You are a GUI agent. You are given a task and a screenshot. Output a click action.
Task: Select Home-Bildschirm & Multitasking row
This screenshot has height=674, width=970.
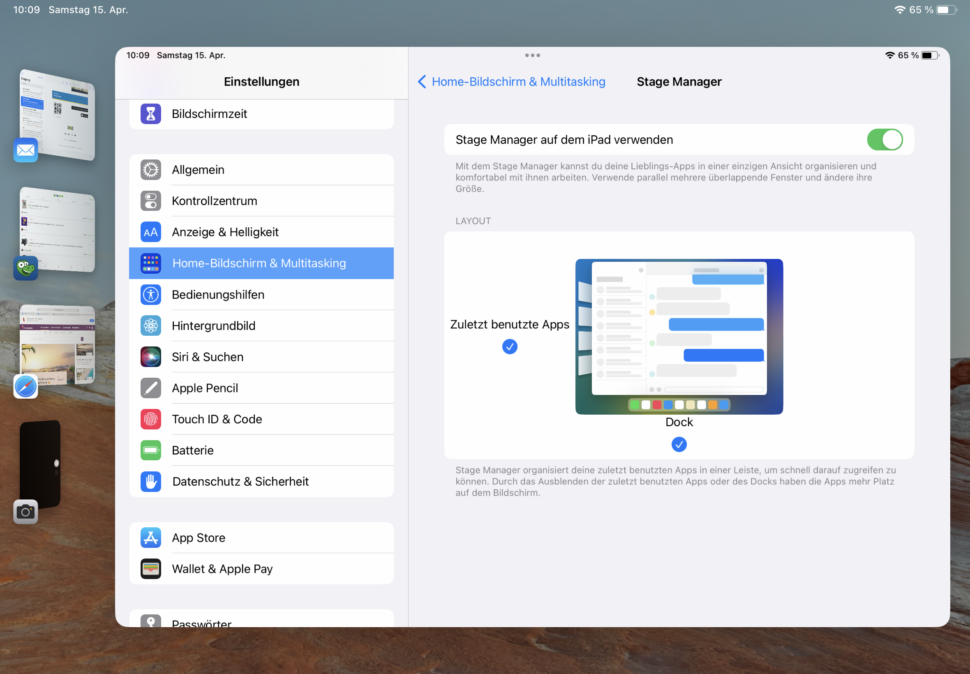261,263
